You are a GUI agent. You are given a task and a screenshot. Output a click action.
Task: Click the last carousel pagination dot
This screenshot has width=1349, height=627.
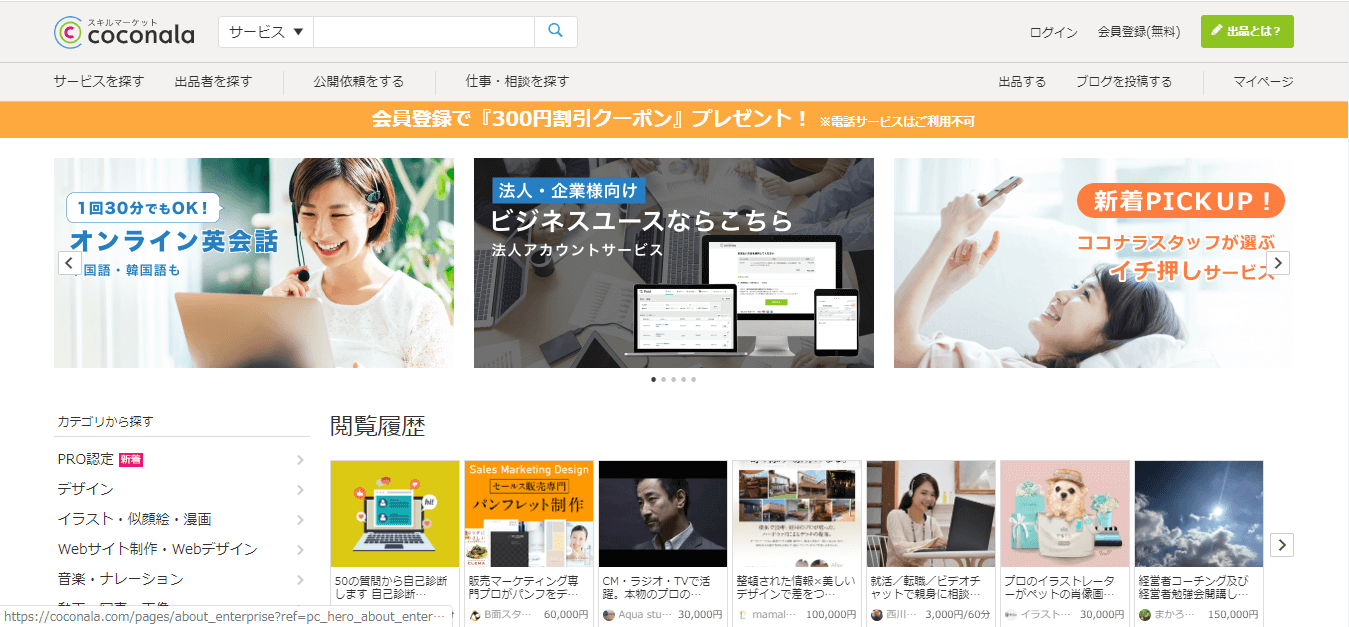click(x=694, y=380)
